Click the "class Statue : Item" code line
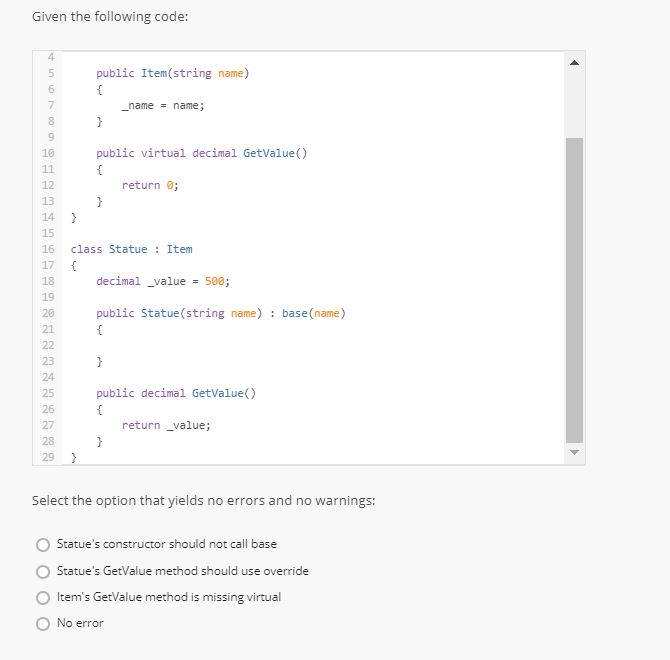Screen dimensions: 670x660 click(131, 249)
